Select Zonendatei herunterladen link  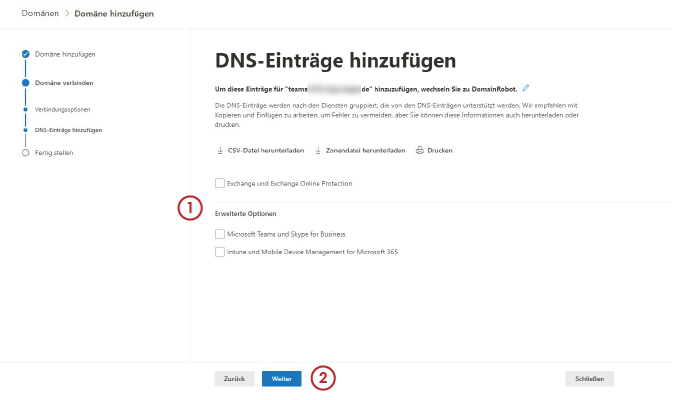(x=365, y=151)
